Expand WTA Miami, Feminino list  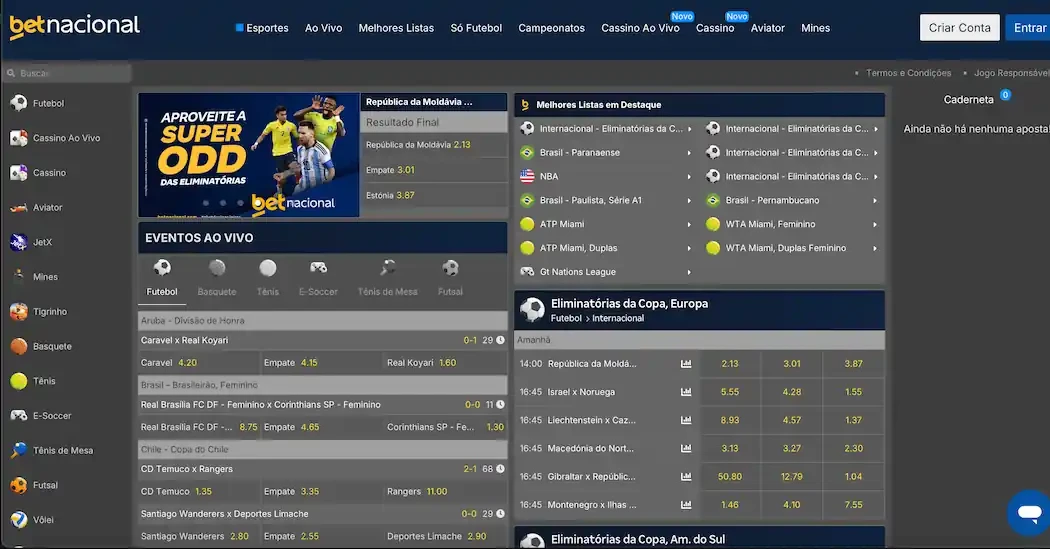point(875,225)
